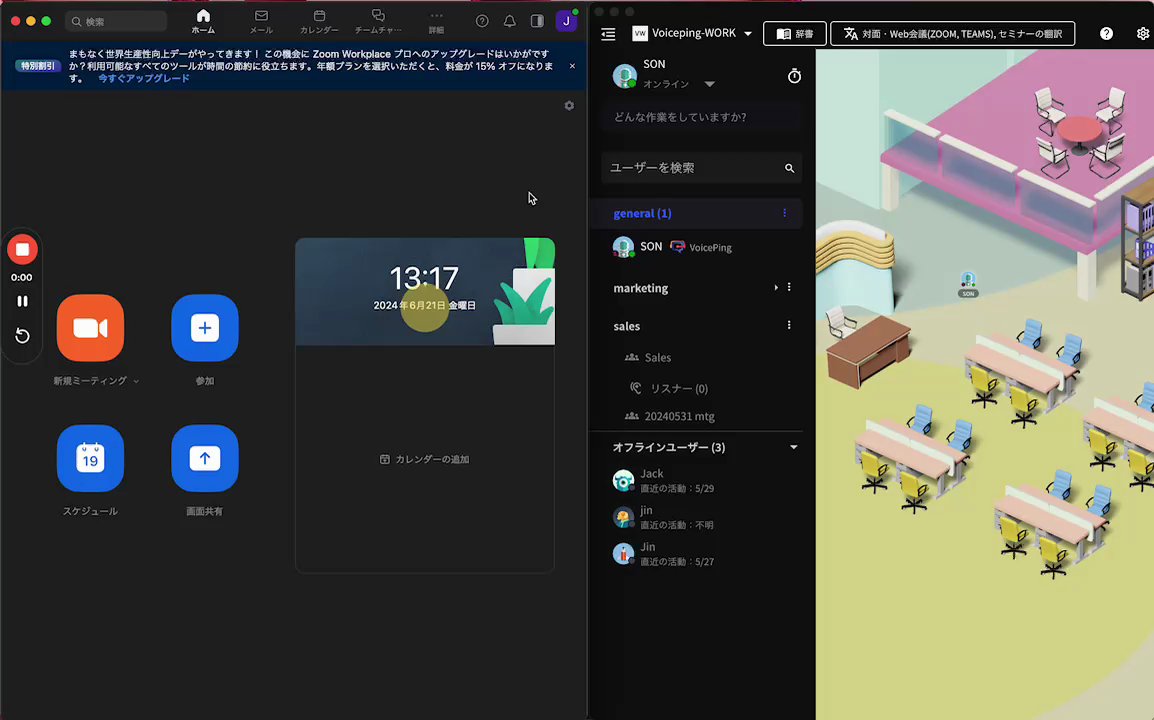Open the general channel options menu
The width and height of the screenshot is (1154, 720).
tap(785, 213)
